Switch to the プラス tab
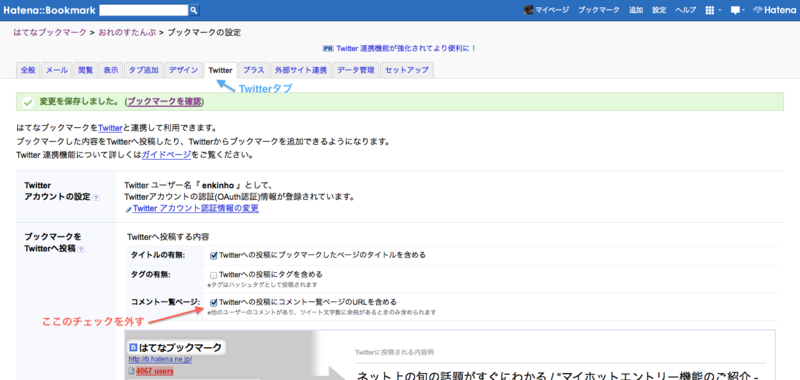The height and width of the screenshot is (380, 800). point(254,70)
